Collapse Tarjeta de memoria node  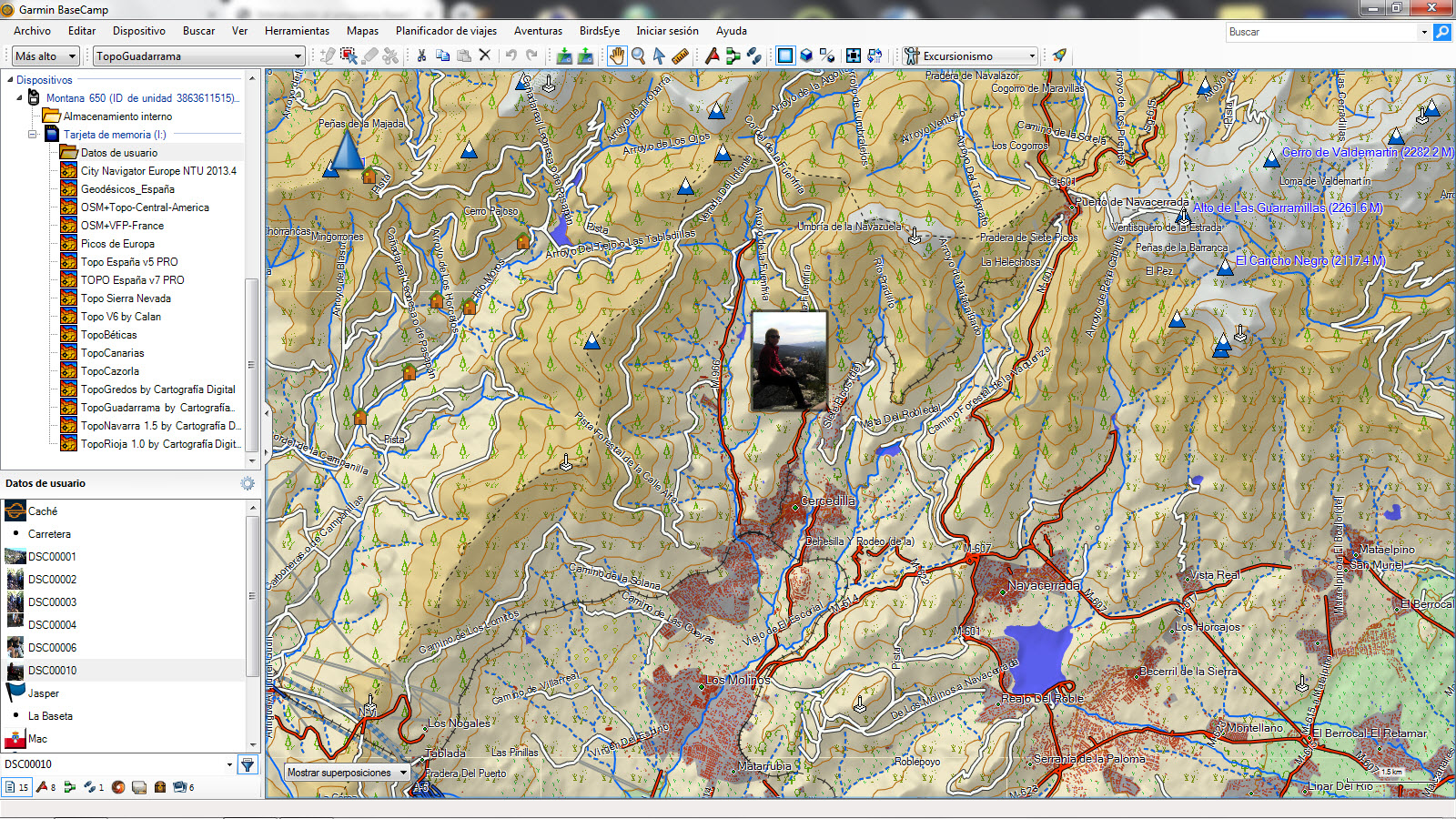pyautogui.click(x=32, y=135)
